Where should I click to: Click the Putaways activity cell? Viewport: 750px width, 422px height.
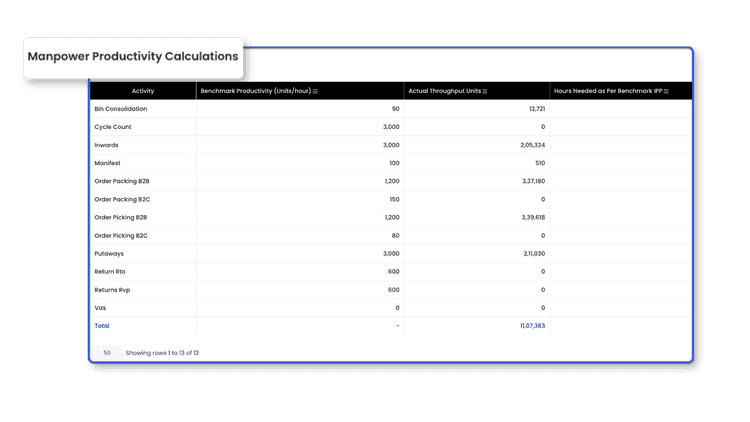[110, 253]
